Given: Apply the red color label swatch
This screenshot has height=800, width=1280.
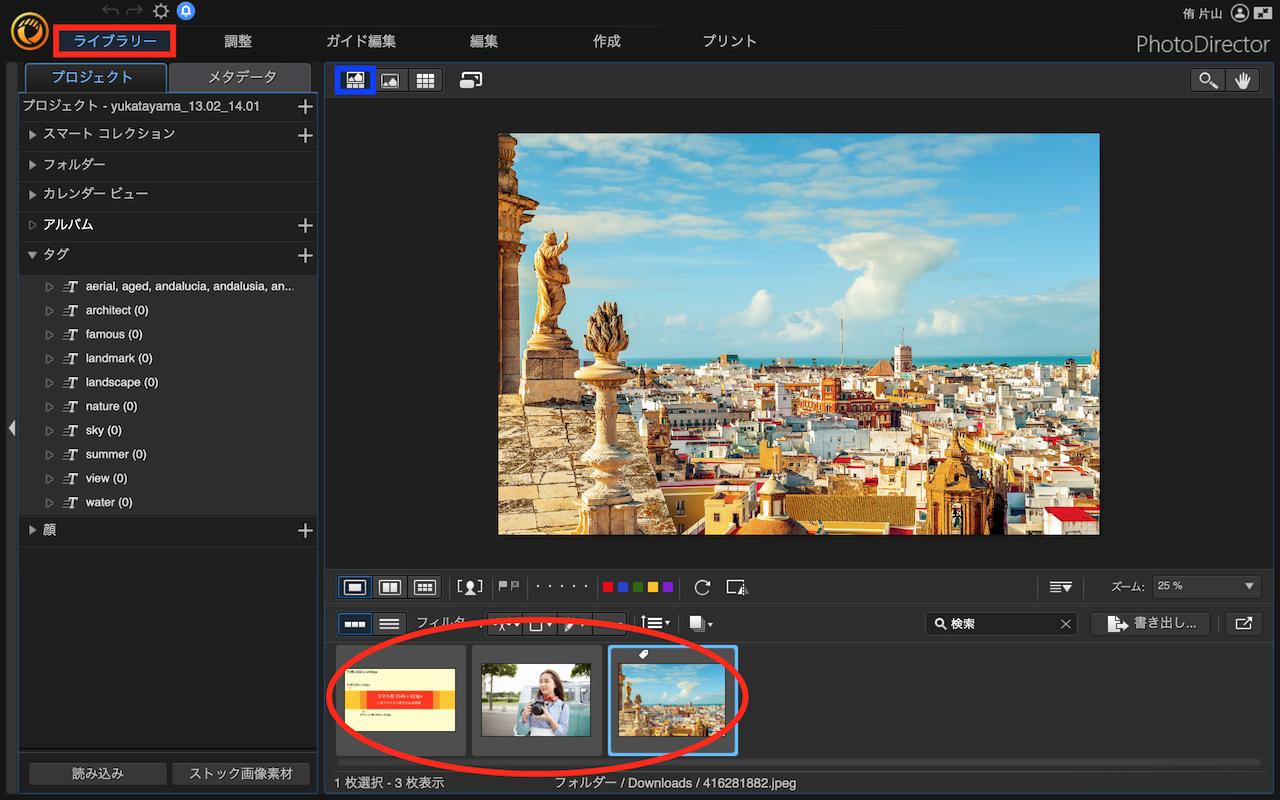Looking at the screenshot, I should [608, 587].
